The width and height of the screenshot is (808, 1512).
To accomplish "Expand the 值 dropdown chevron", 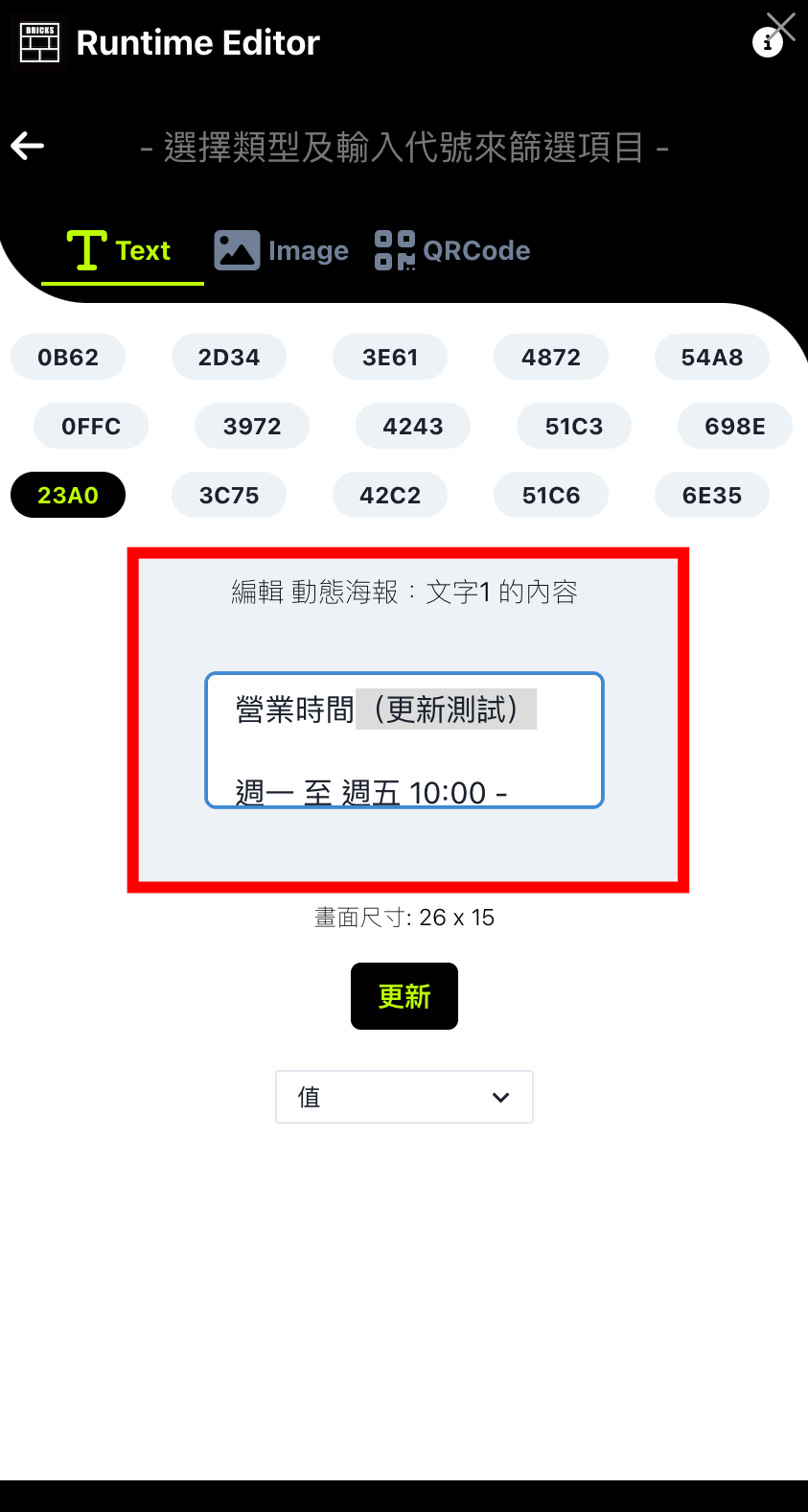I will tap(500, 1098).
